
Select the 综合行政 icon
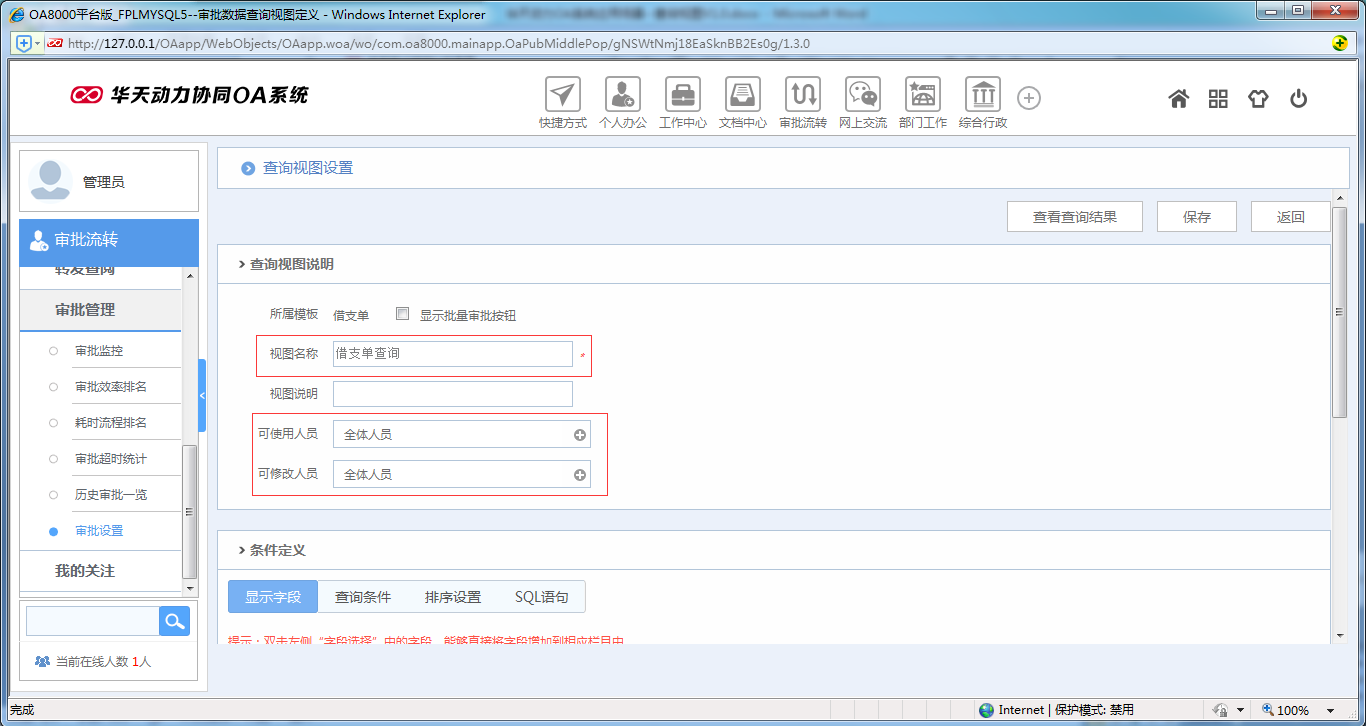point(982,95)
